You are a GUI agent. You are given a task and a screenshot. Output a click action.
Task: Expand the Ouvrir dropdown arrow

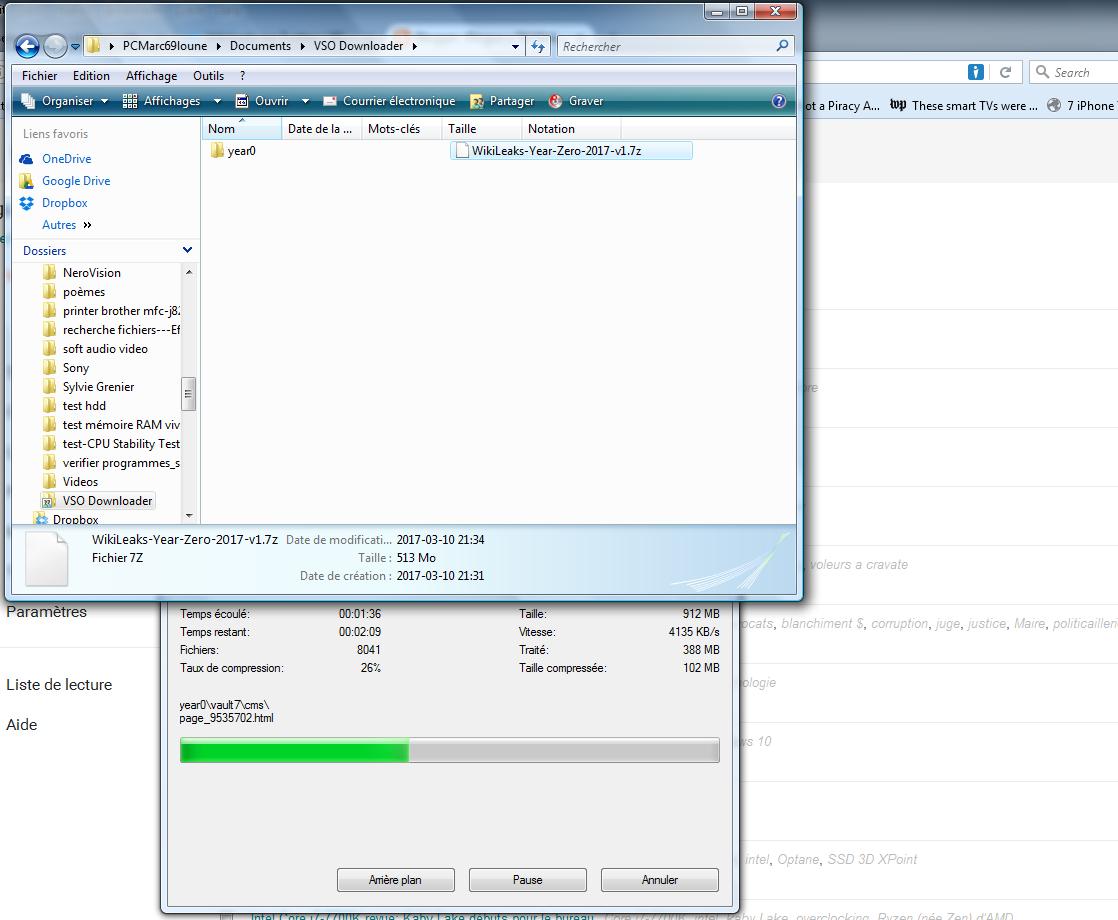click(305, 101)
